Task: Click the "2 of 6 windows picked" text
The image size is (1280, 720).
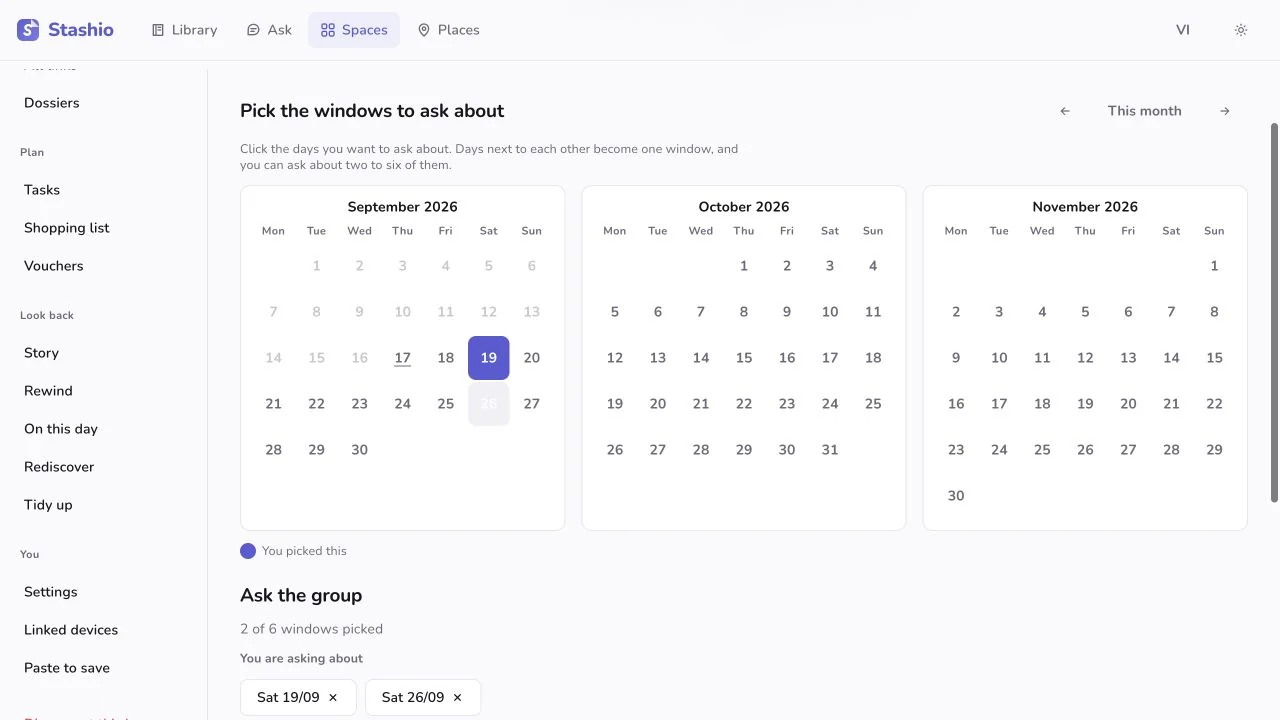Action: [x=311, y=629]
